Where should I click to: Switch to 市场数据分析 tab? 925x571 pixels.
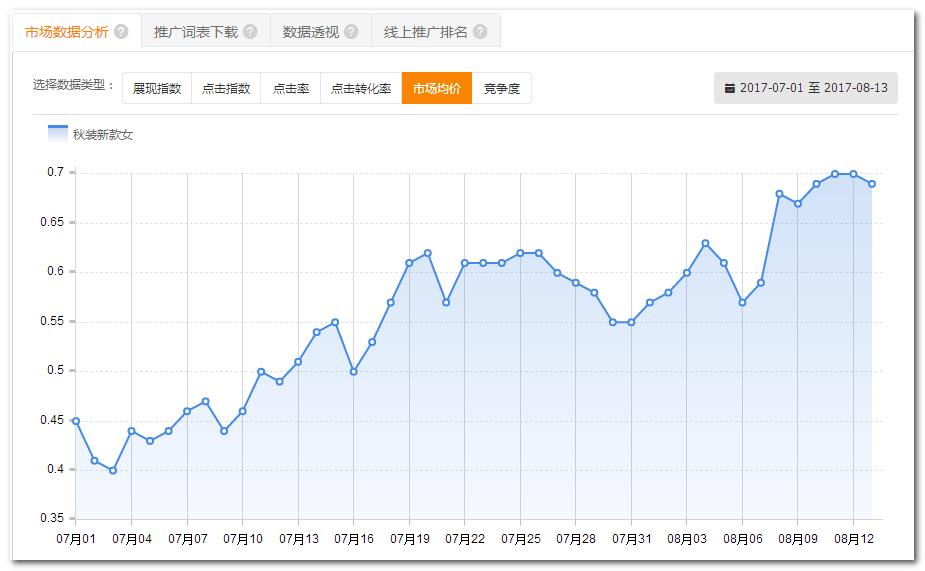(77, 32)
